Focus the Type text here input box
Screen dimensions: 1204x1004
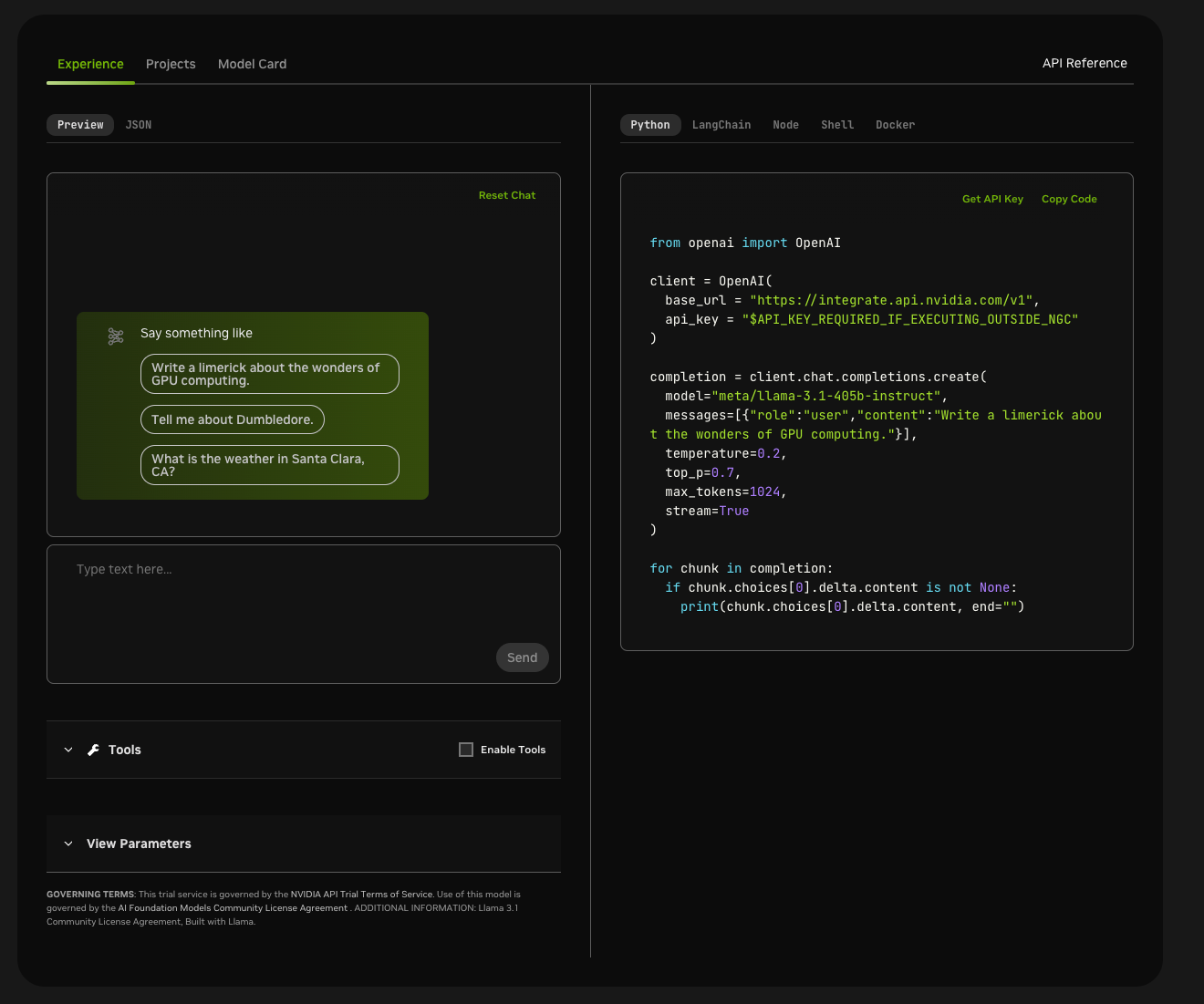(304, 614)
